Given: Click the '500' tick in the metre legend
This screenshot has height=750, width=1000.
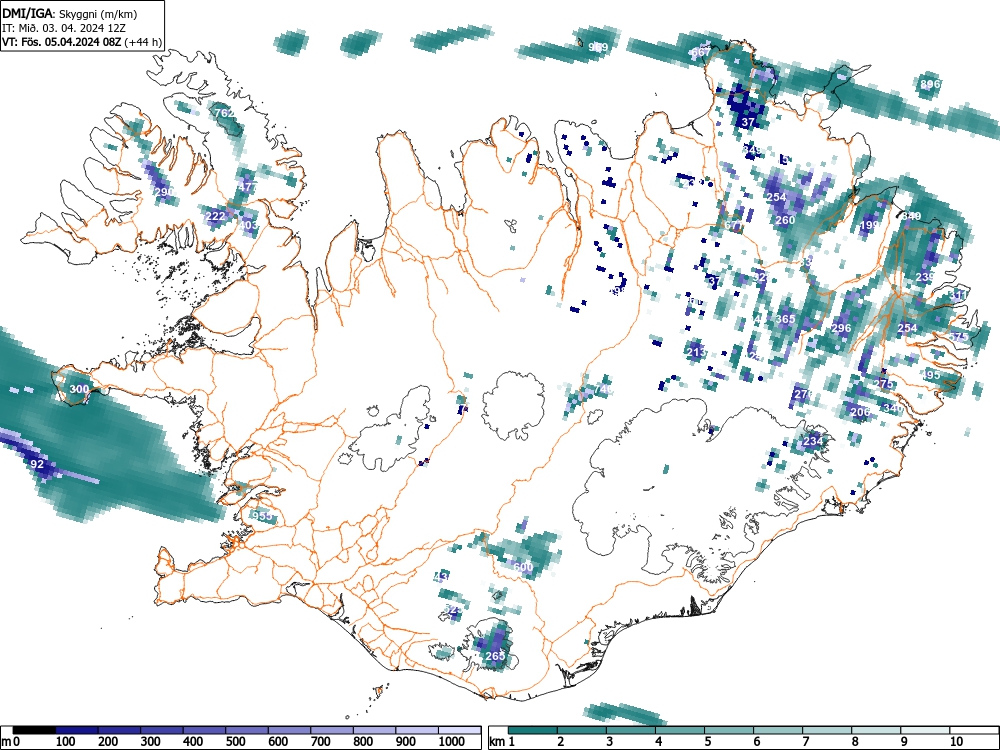Looking at the screenshot, I should [x=235, y=741].
